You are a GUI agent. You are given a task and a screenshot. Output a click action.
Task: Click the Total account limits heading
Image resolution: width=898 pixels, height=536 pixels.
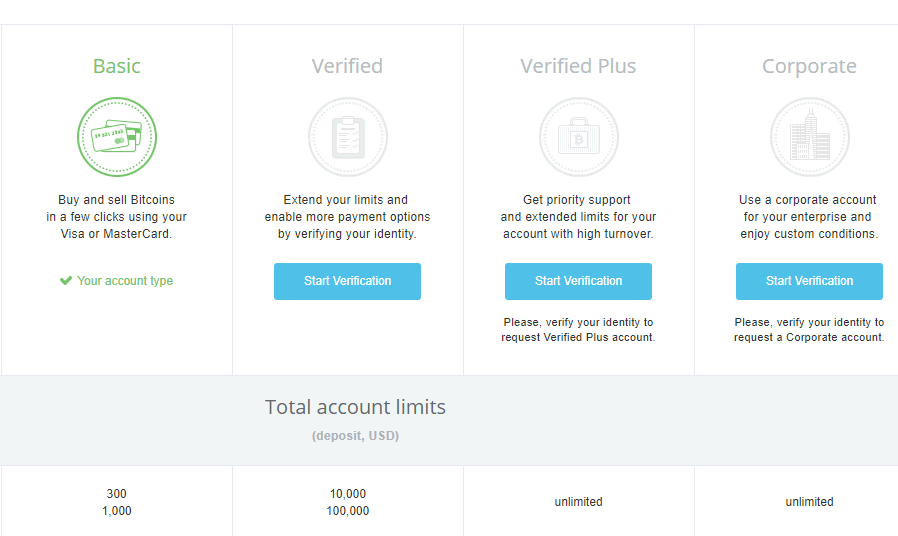[355, 407]
